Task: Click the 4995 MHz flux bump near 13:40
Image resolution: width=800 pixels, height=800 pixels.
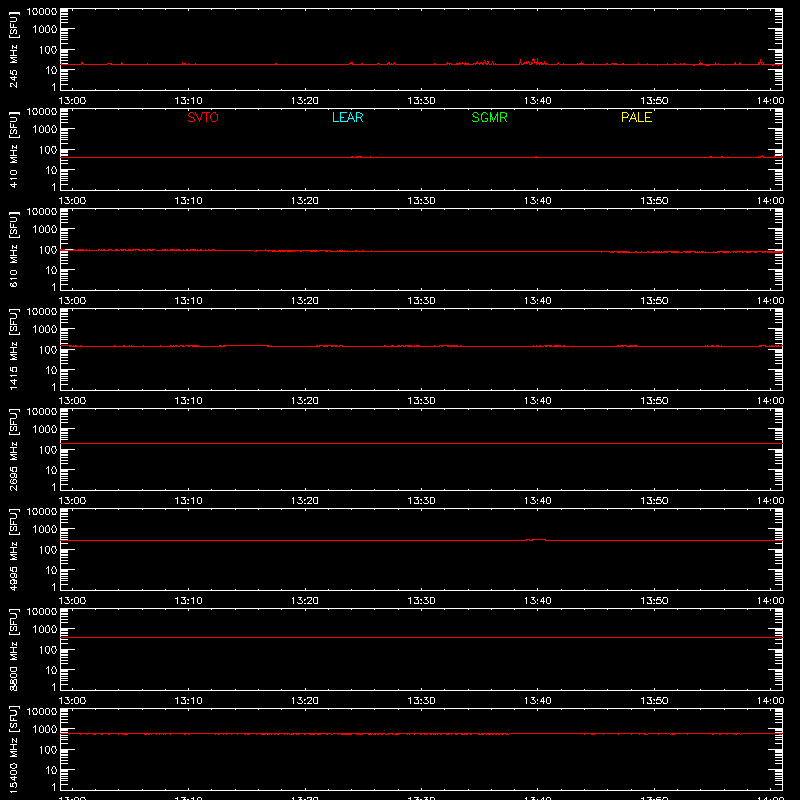Action: coord(536,540)
